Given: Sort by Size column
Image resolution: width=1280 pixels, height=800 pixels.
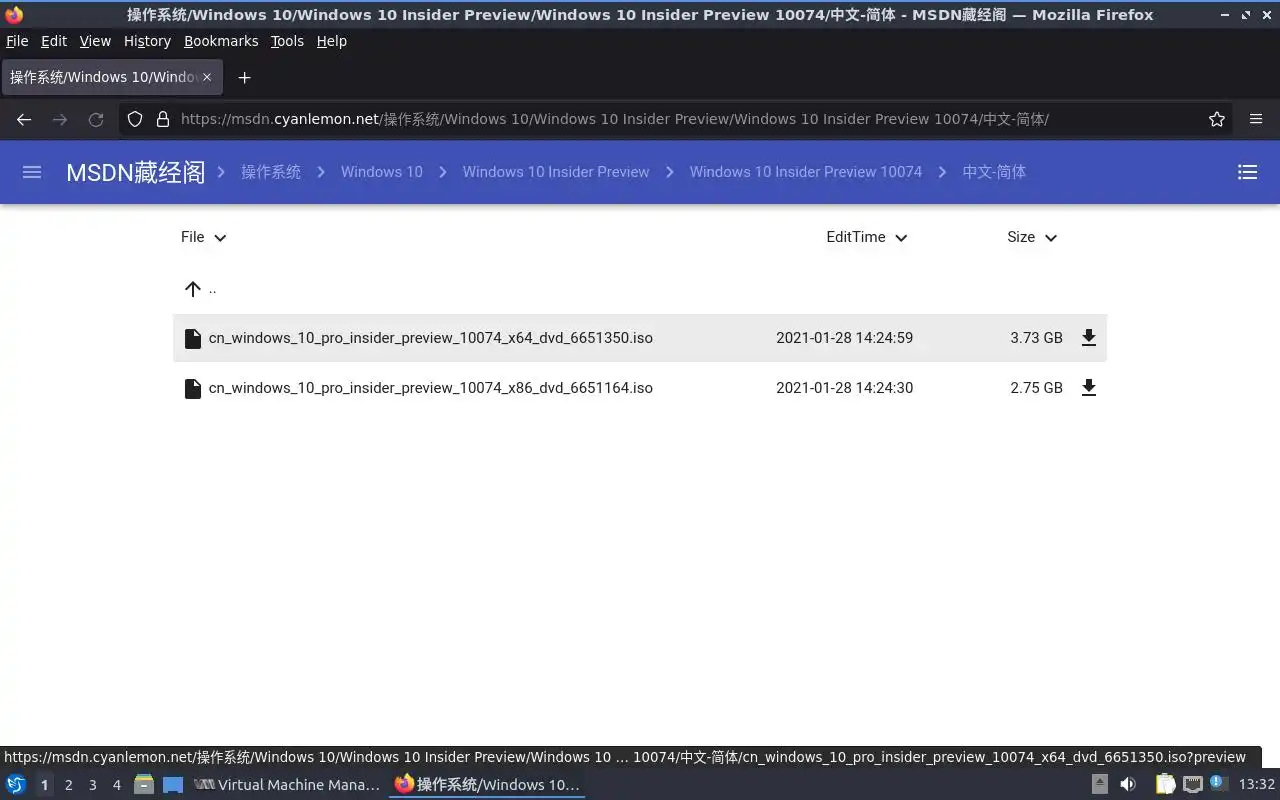Looking at the screenshot, I should point(1032,237).
